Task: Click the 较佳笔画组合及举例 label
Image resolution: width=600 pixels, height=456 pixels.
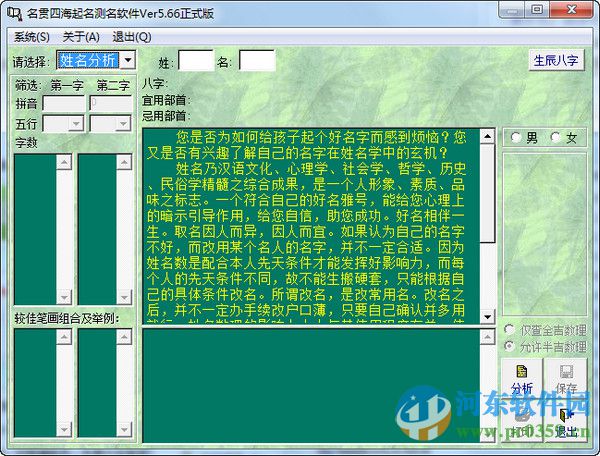Action: coord(67,318)
